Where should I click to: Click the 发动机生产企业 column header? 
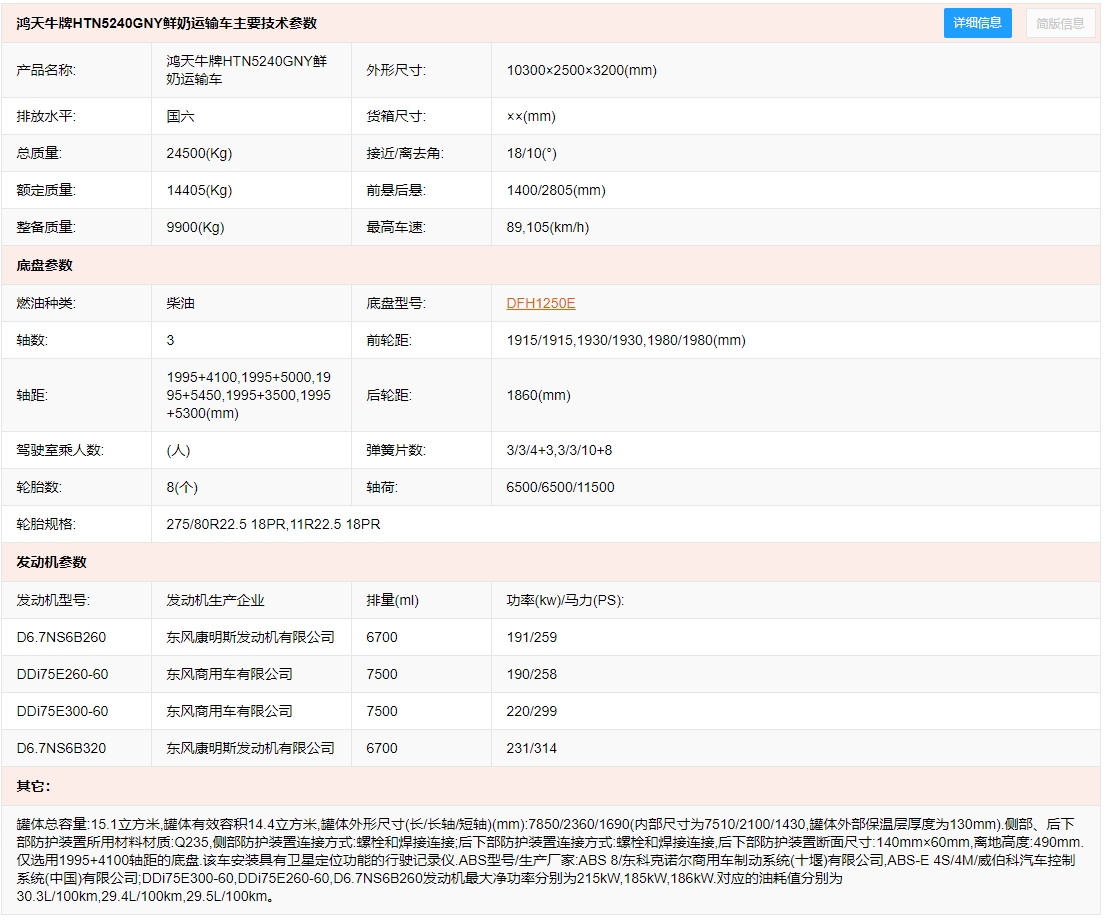coord(215,600)
